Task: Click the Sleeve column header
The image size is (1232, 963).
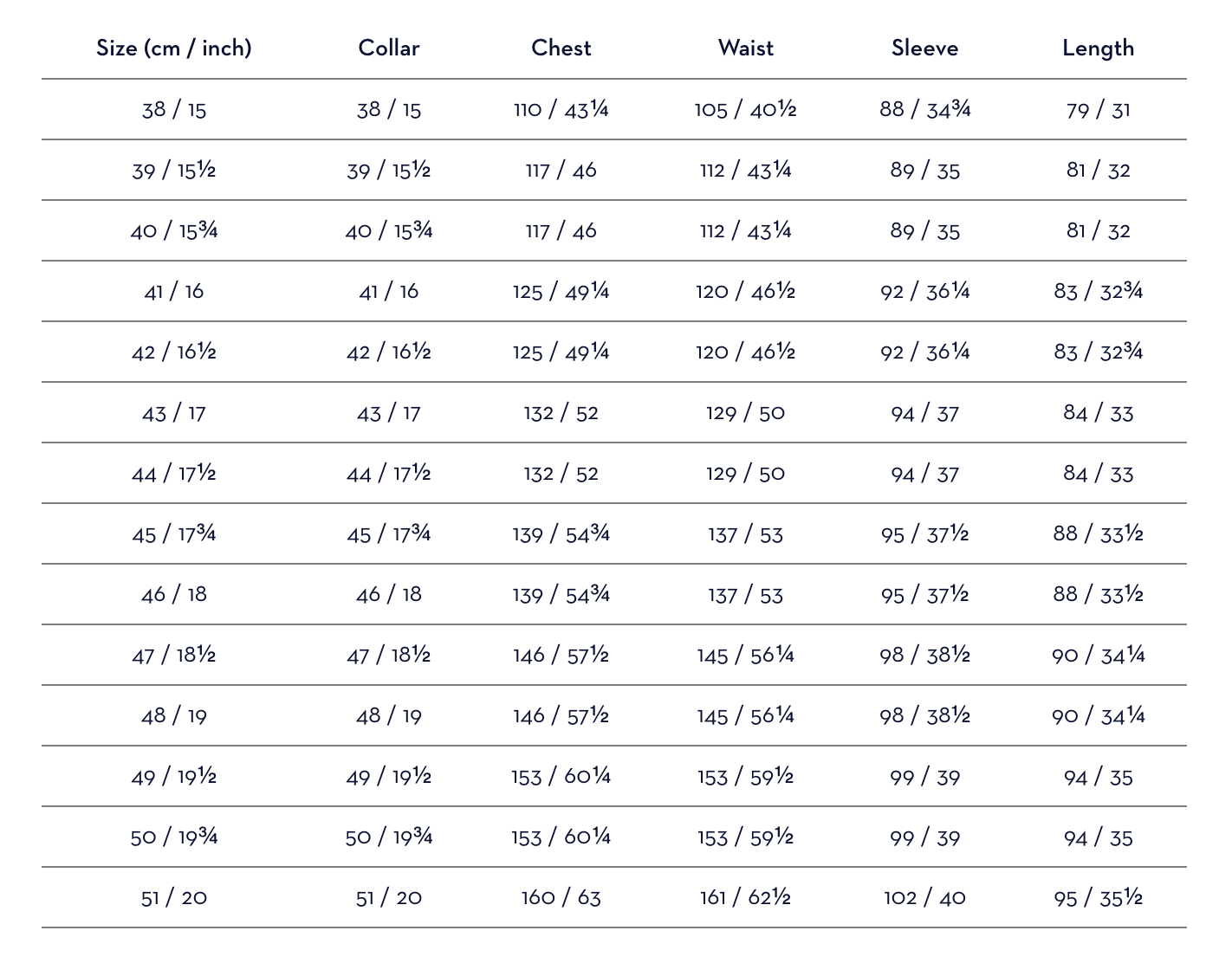Action: (x=924, y=48)
